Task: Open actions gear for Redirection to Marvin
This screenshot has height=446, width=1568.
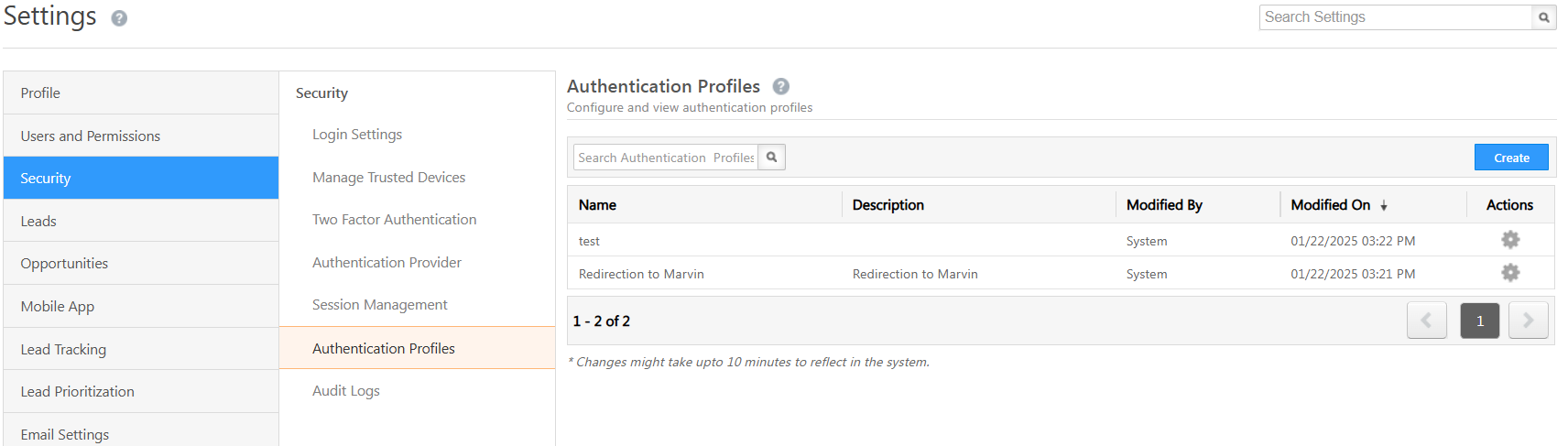Action: pos(1509,273)
